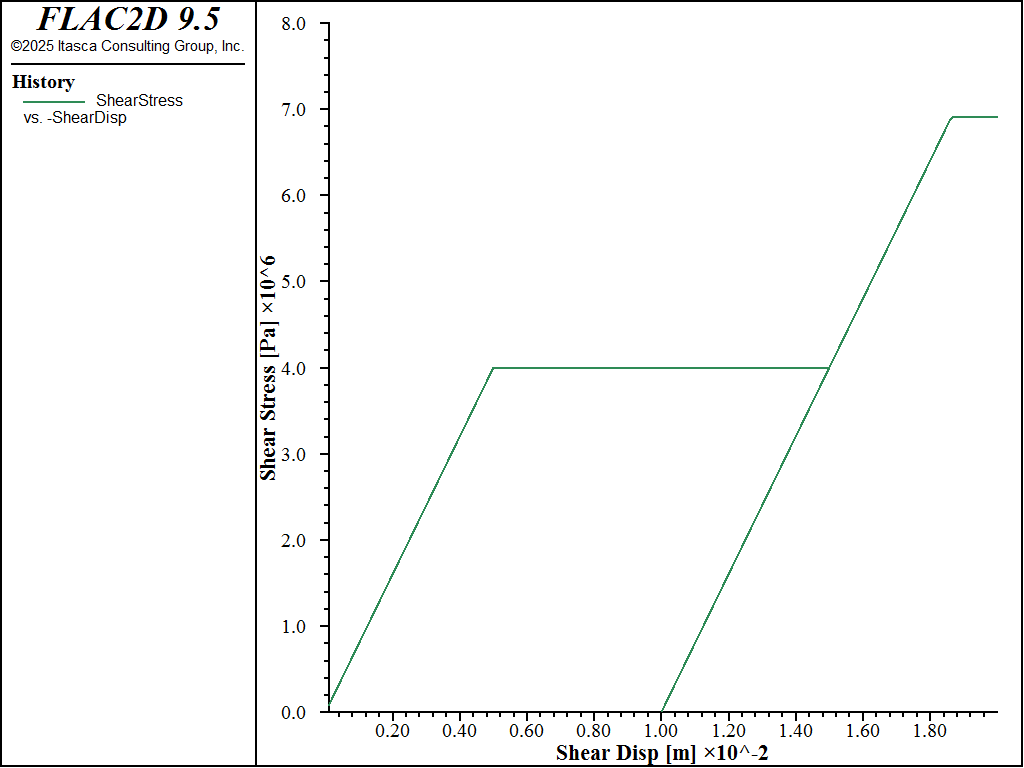Click the 0.60 x-axis tick label

pos(527,730)
